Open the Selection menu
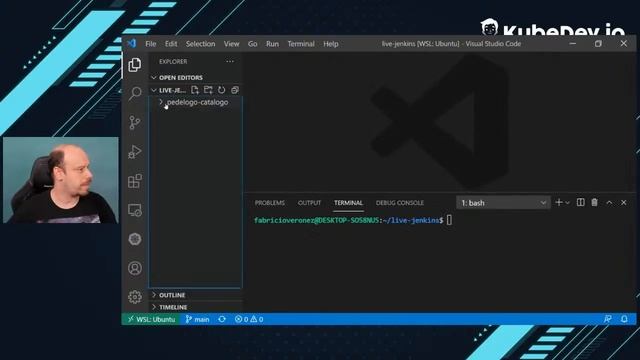 pyautogui.click(x=200, y=44)
